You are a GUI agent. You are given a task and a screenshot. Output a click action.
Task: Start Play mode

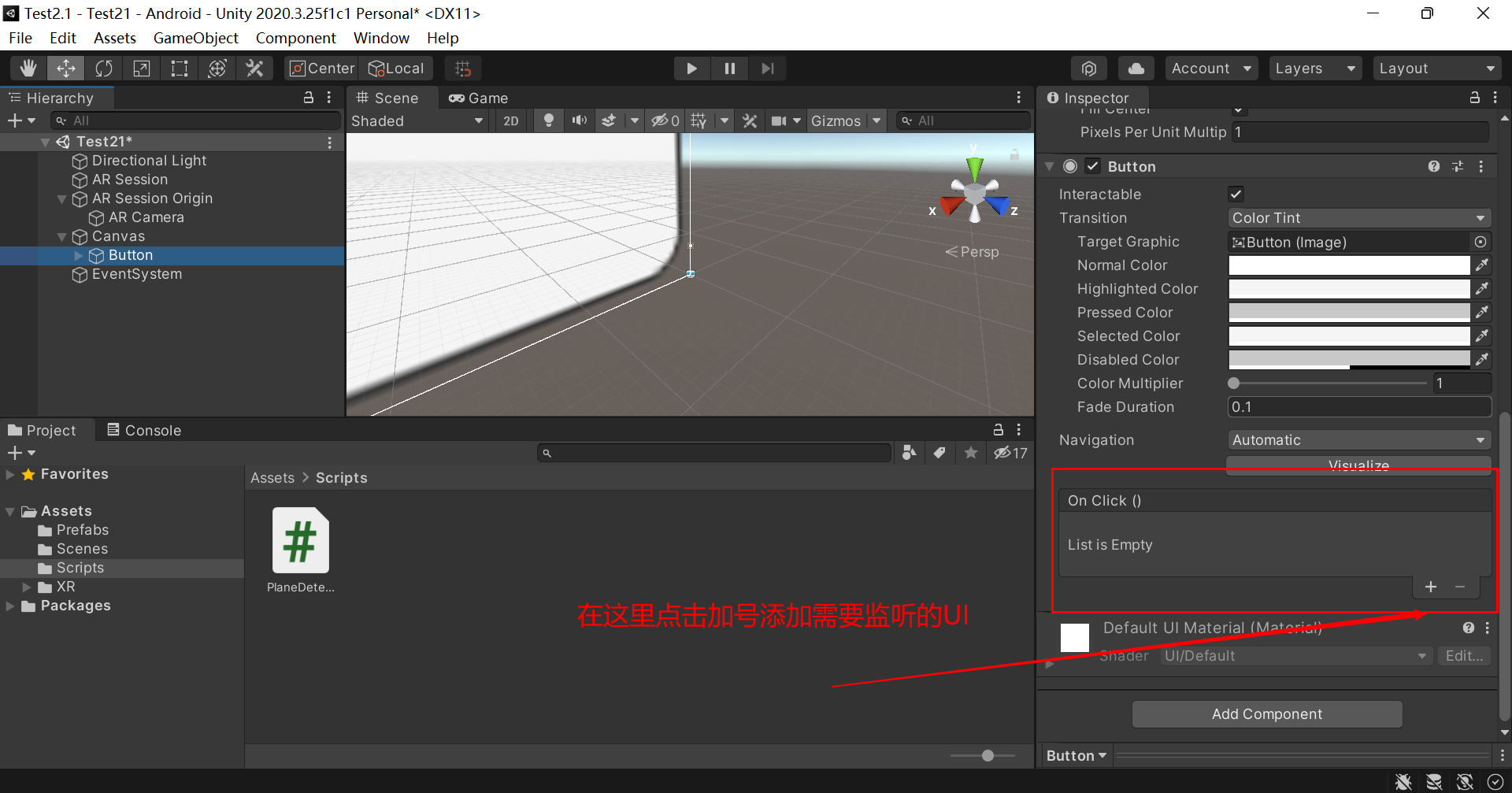(x=691, y=69)
